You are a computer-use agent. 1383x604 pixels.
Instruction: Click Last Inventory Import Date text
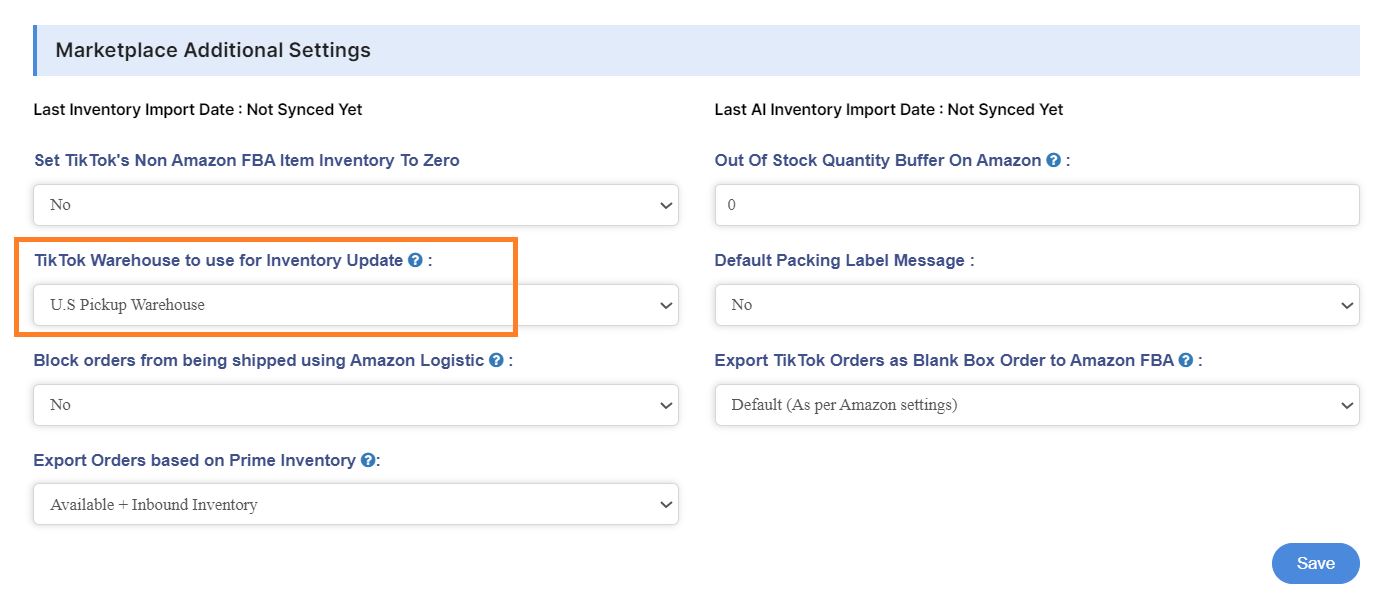pyautogui.click(x=198, y=110)
